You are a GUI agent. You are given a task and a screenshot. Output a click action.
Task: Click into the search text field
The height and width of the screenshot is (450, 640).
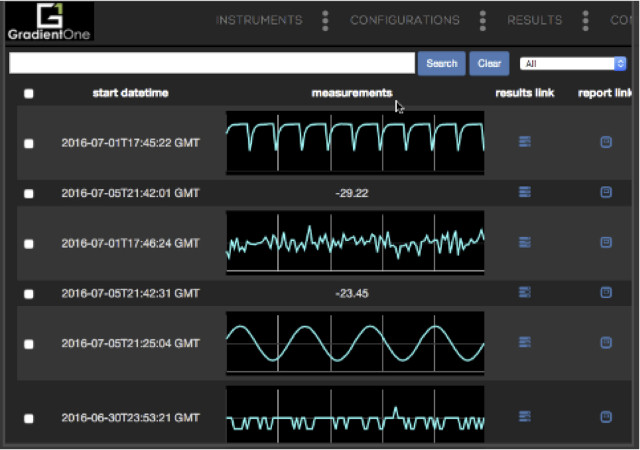pyautogui.click(x=211, y=63)
